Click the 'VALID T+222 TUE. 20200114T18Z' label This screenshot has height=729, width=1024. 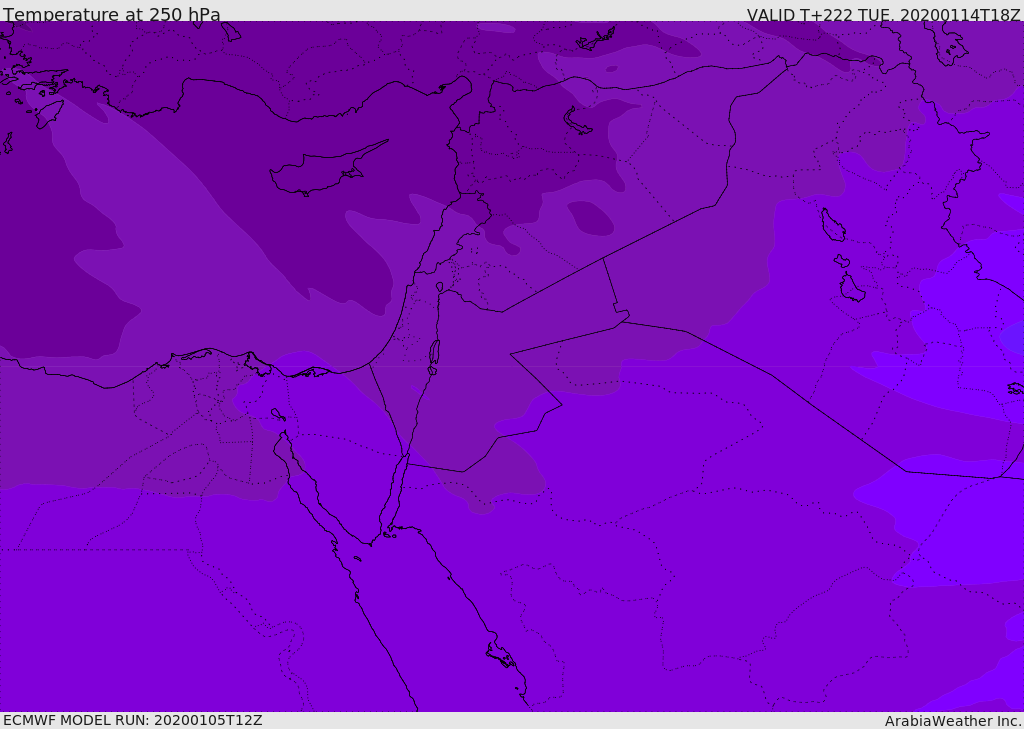(x=884, y=14)
